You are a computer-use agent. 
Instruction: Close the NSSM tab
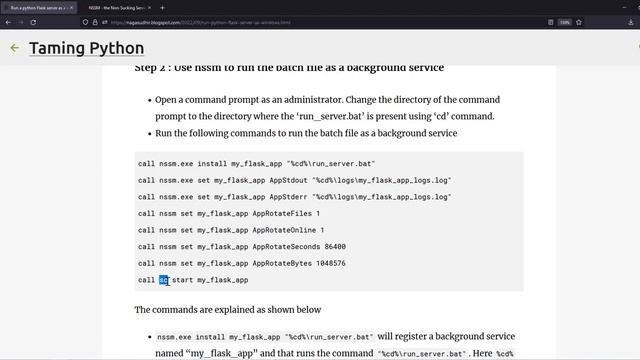(x=149, y=8)
